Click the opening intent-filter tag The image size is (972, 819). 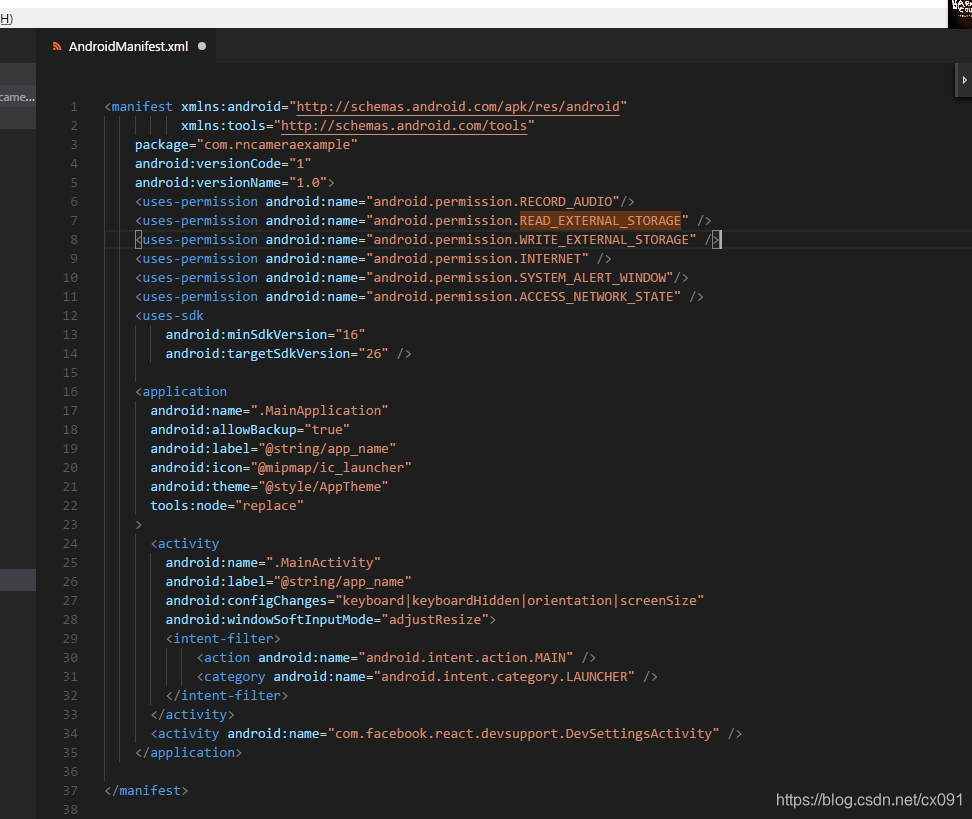click(223, 639)
